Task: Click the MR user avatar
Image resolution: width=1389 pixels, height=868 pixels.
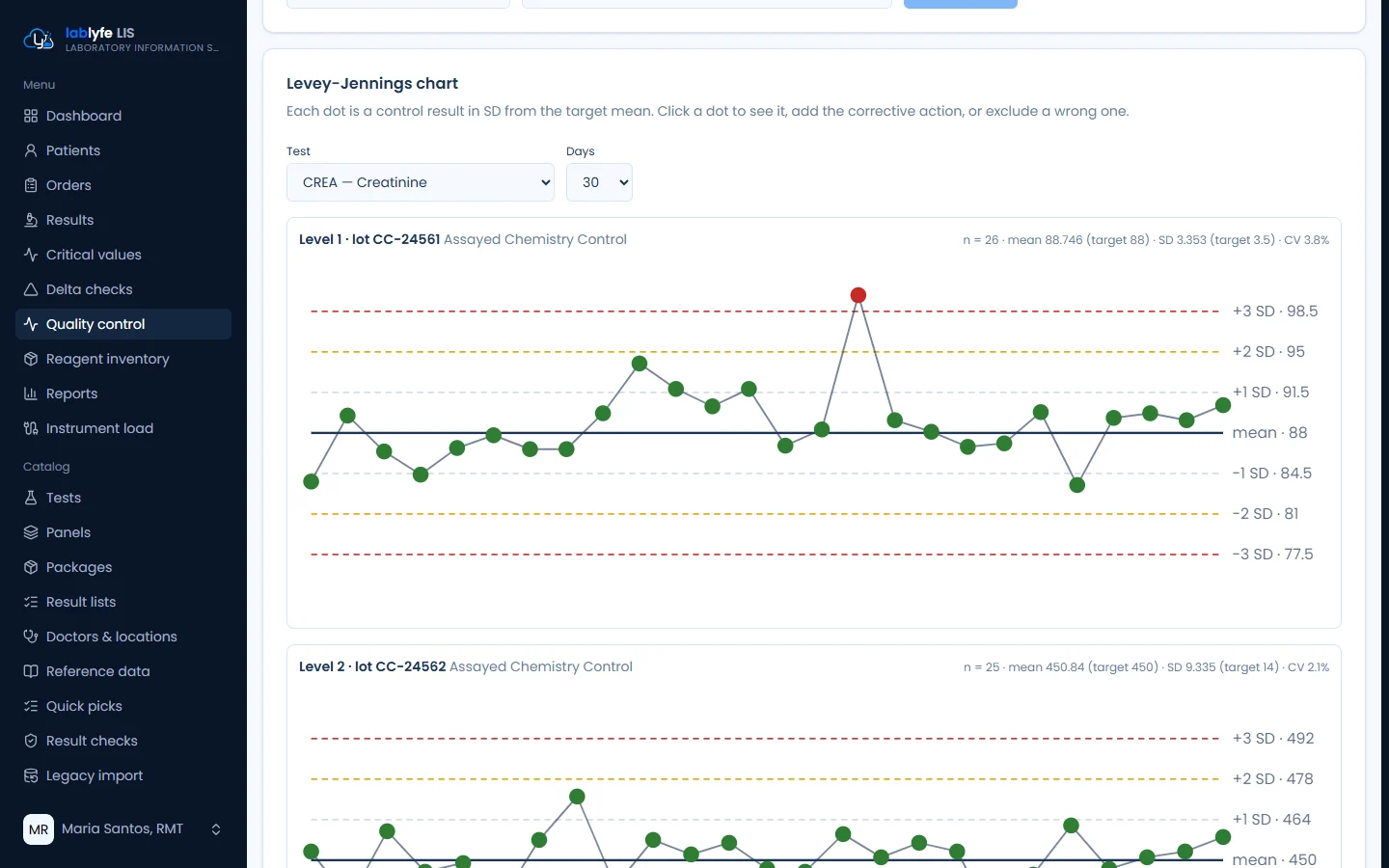Action: tap(39, 829)
